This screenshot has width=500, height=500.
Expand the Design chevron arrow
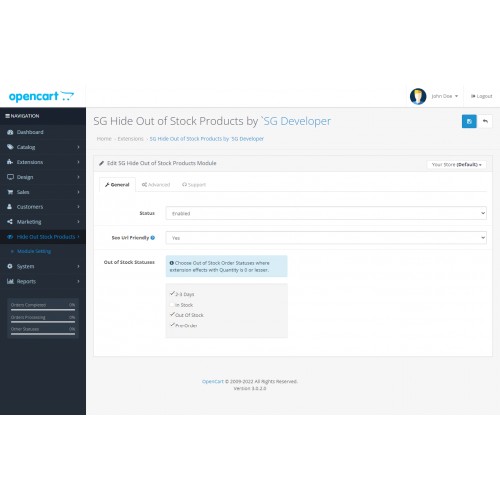[78, 177]
